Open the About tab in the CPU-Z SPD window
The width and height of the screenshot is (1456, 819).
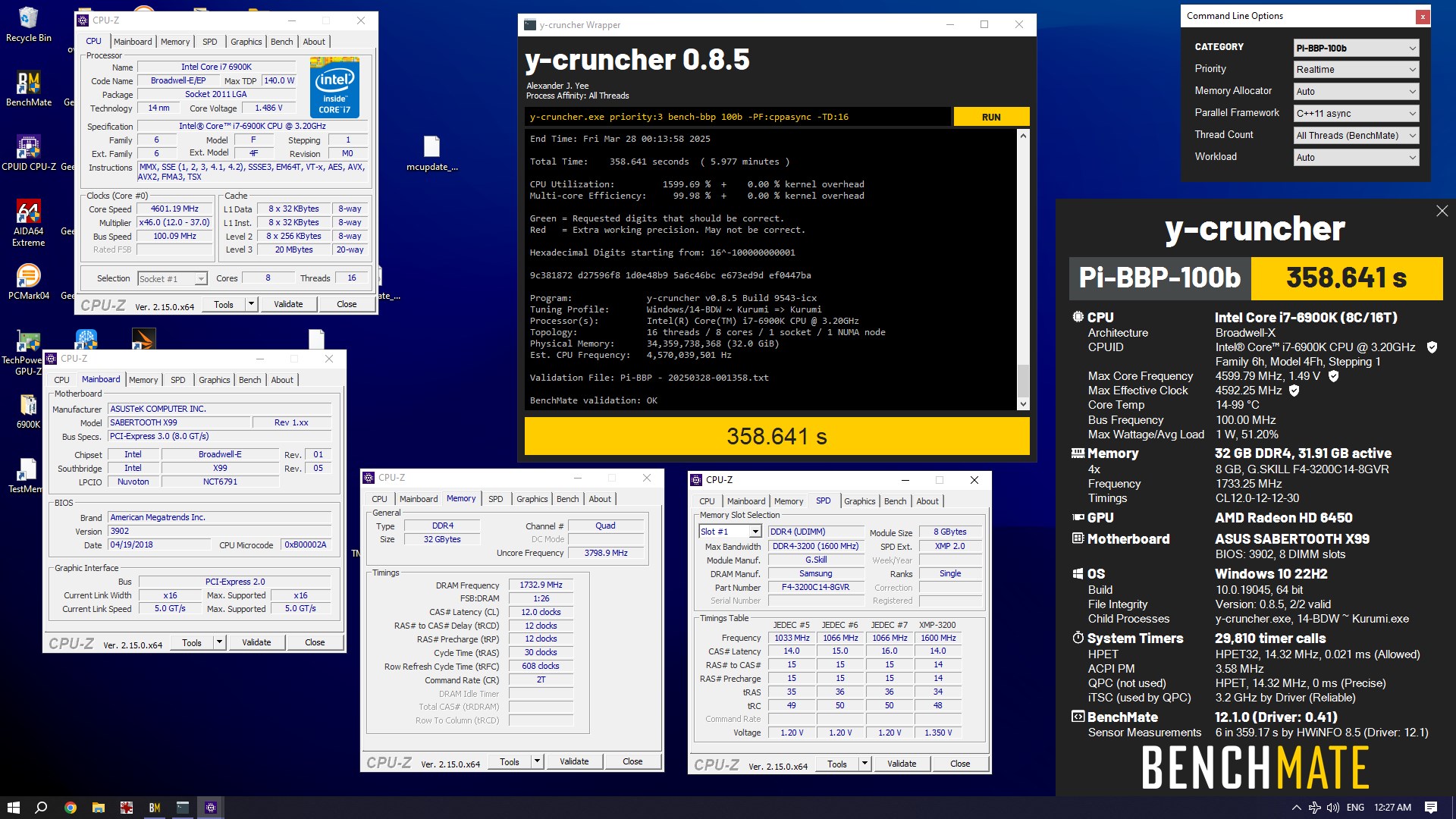tap(927, 501)
